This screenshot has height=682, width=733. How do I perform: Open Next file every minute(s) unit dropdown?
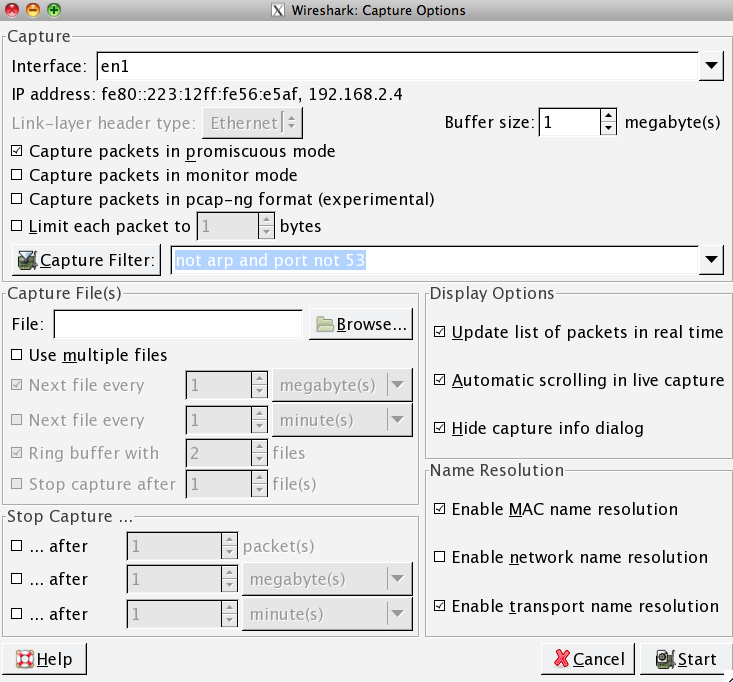pyautogui.click(x=342, y=420)
